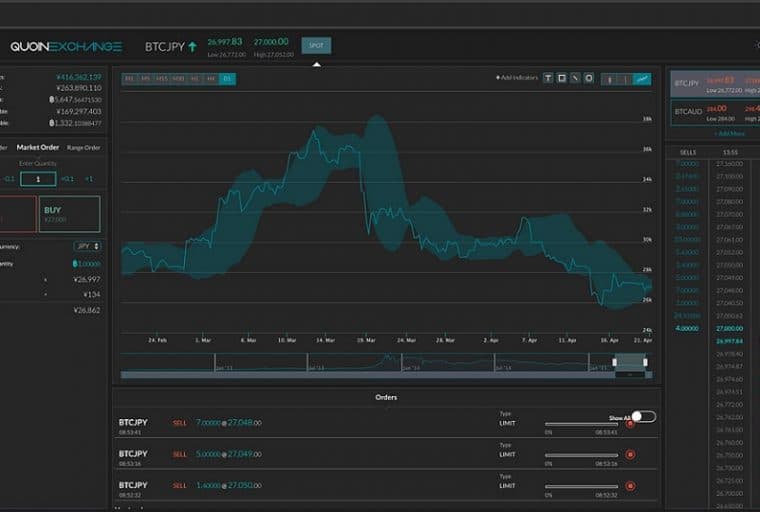
Task: Click the circle tool icon in chart toolbar
Action: [x=588, y=78]
